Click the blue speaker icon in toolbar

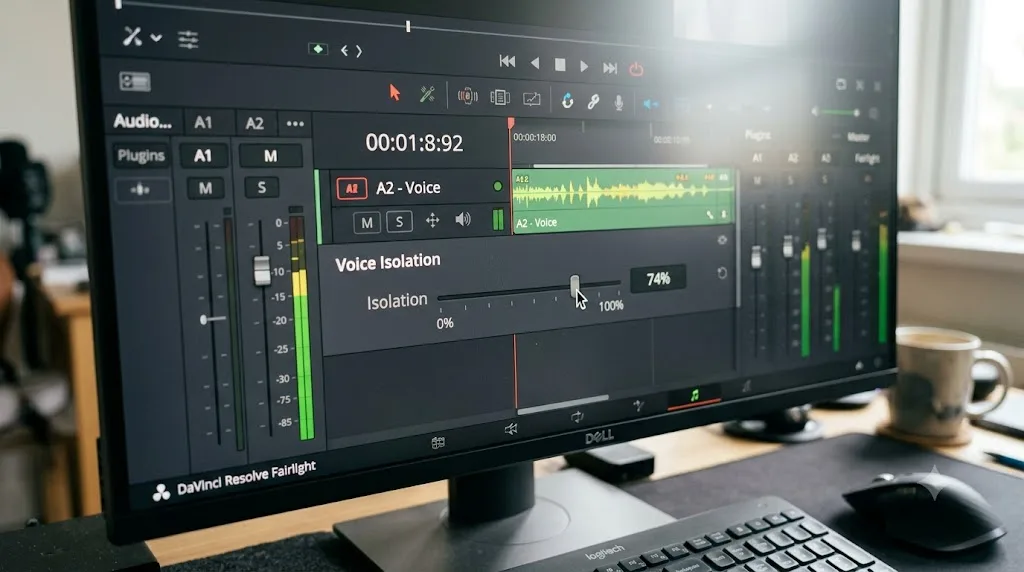point(651,104)
